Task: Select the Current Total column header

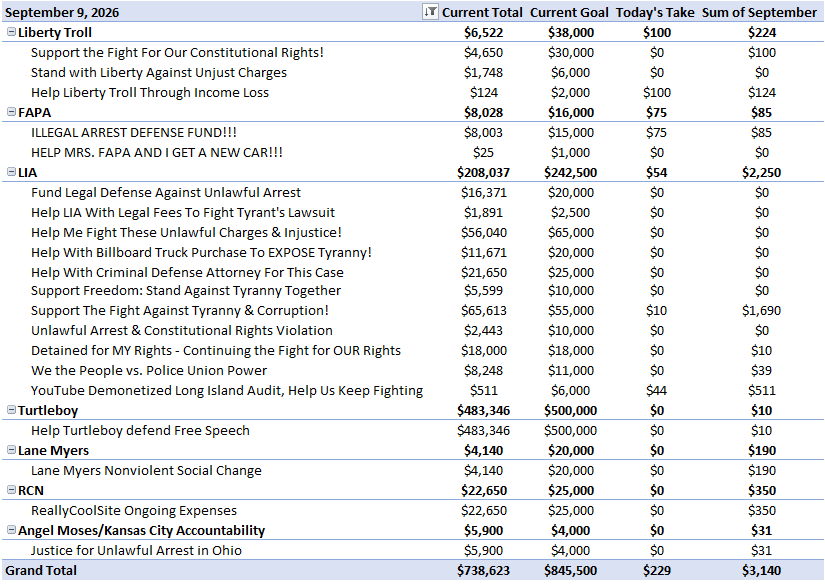Action: 482,12
